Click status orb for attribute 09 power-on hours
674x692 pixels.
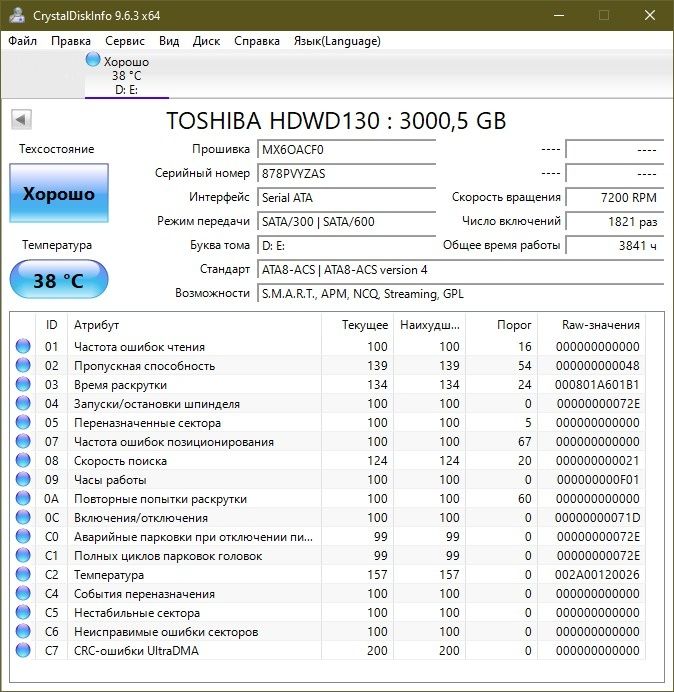(x=23, y=479)
